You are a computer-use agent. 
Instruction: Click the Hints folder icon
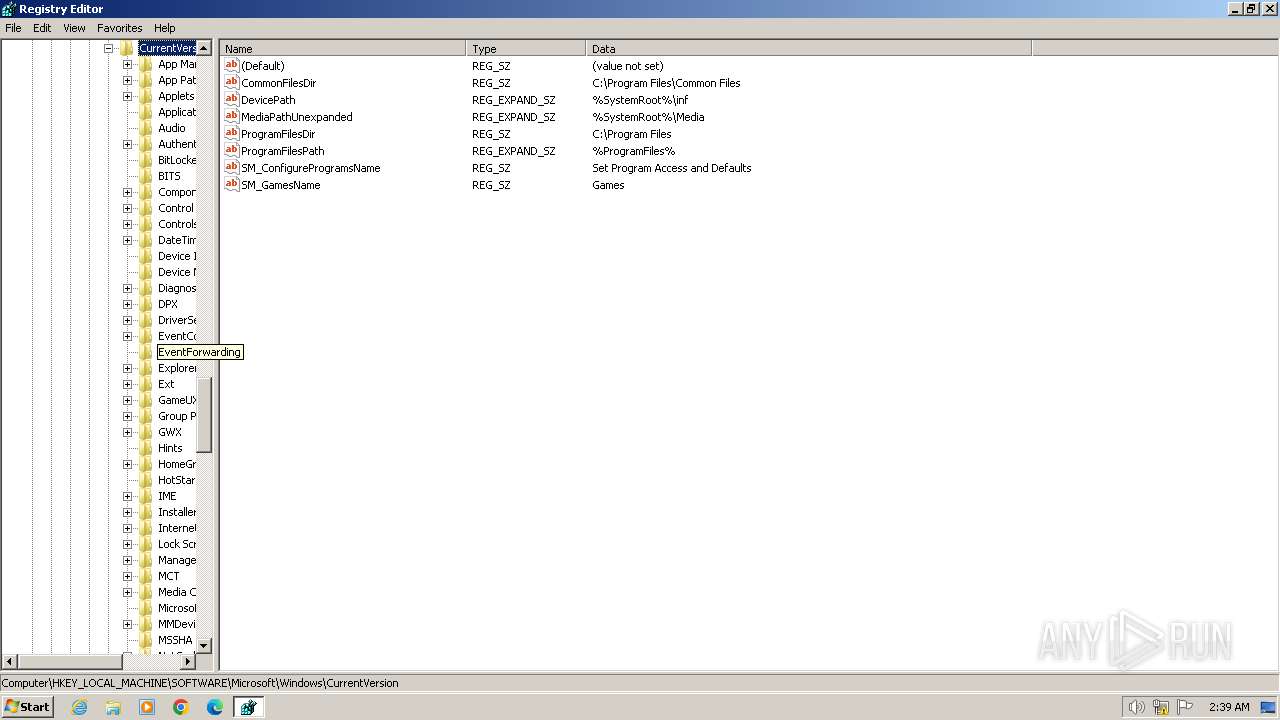coord(146,448)
